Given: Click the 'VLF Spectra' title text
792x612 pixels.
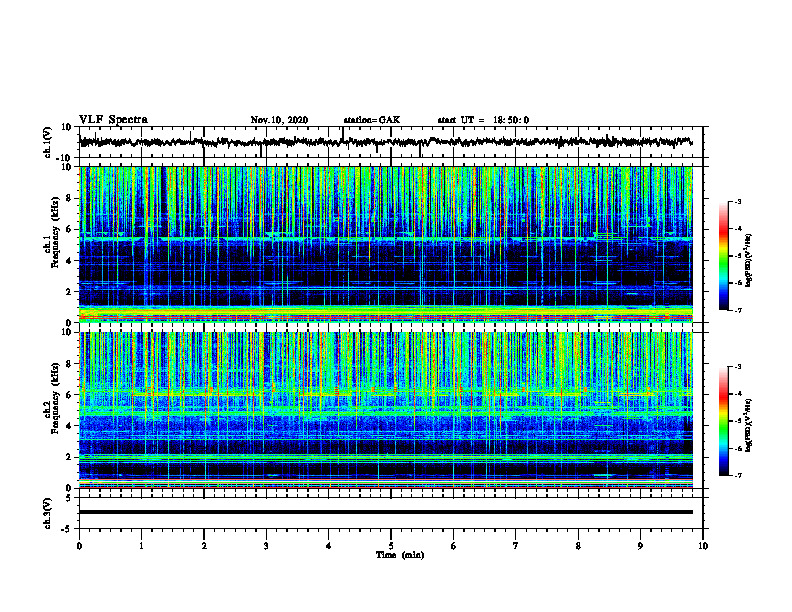Looking at the screenshot, I should point(113,120).
